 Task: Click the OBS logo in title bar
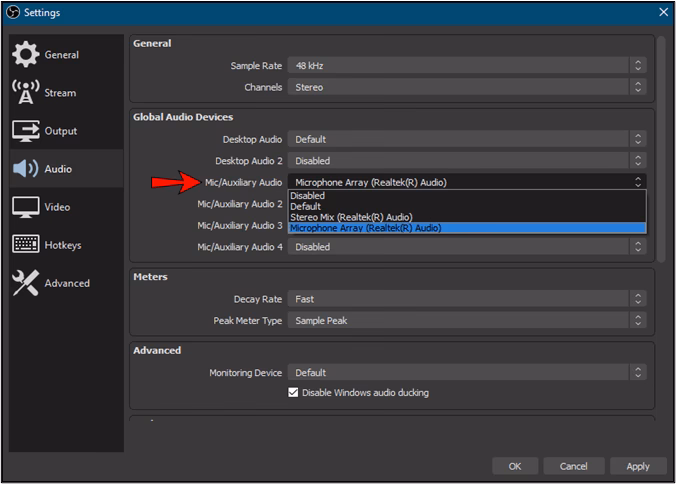click(13, 12)
